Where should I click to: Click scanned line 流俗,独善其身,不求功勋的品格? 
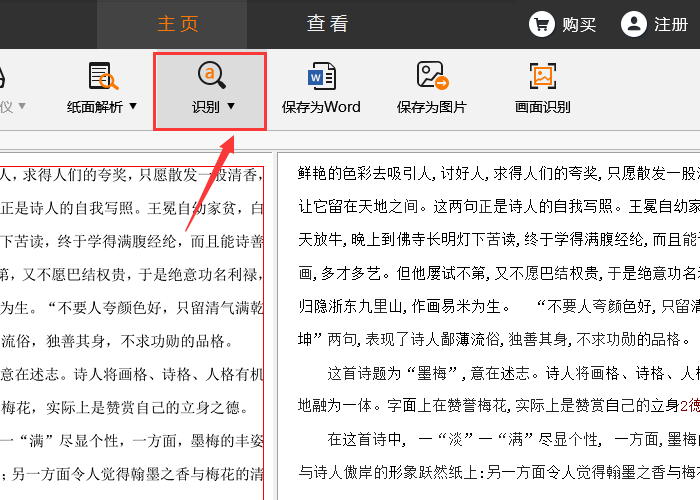coord(117,341)
